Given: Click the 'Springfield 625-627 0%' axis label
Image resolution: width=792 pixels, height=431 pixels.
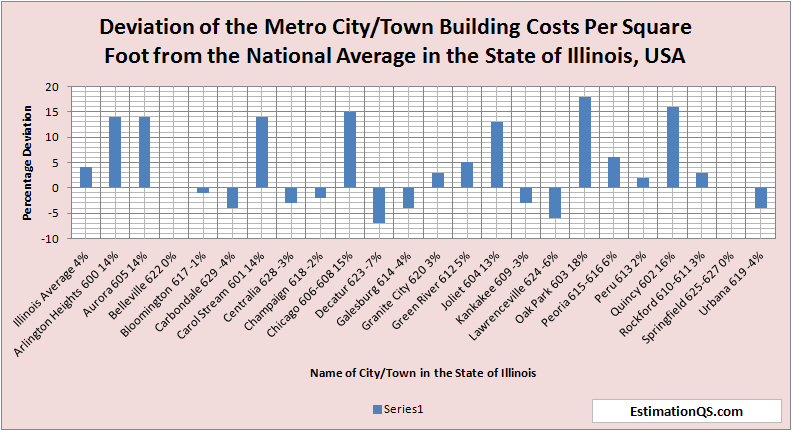Looking at the screenshot, I should (688, 298).
